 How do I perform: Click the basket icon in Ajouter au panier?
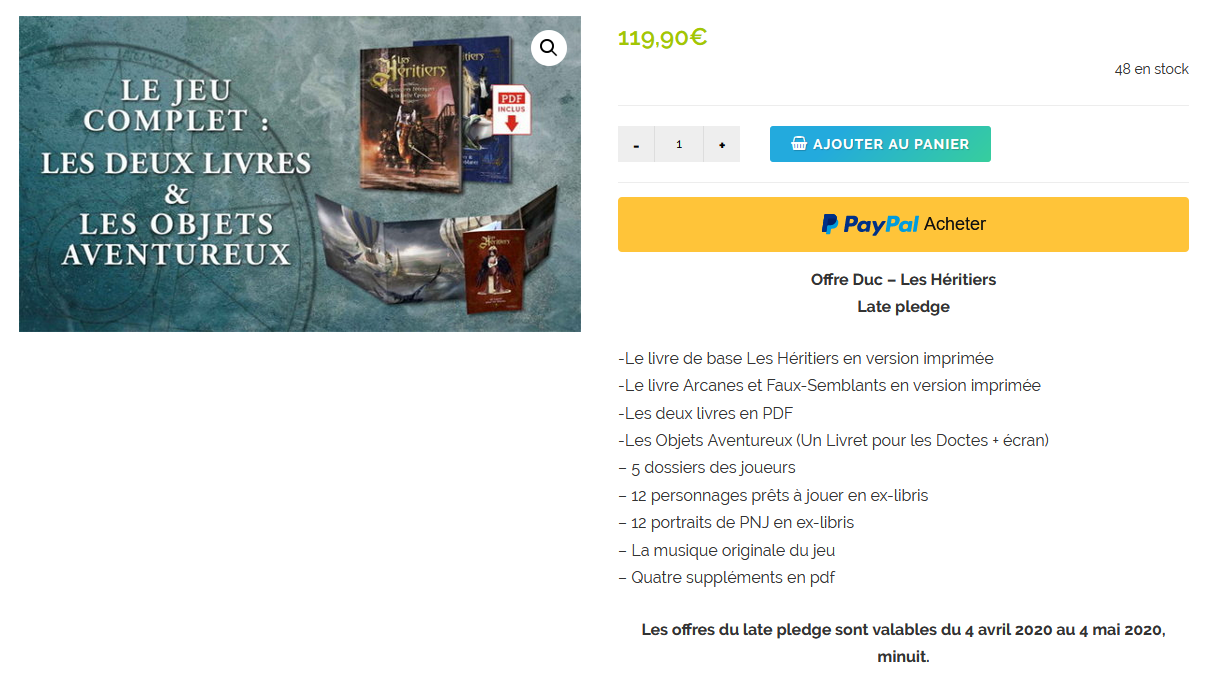(x=799, y=144)
